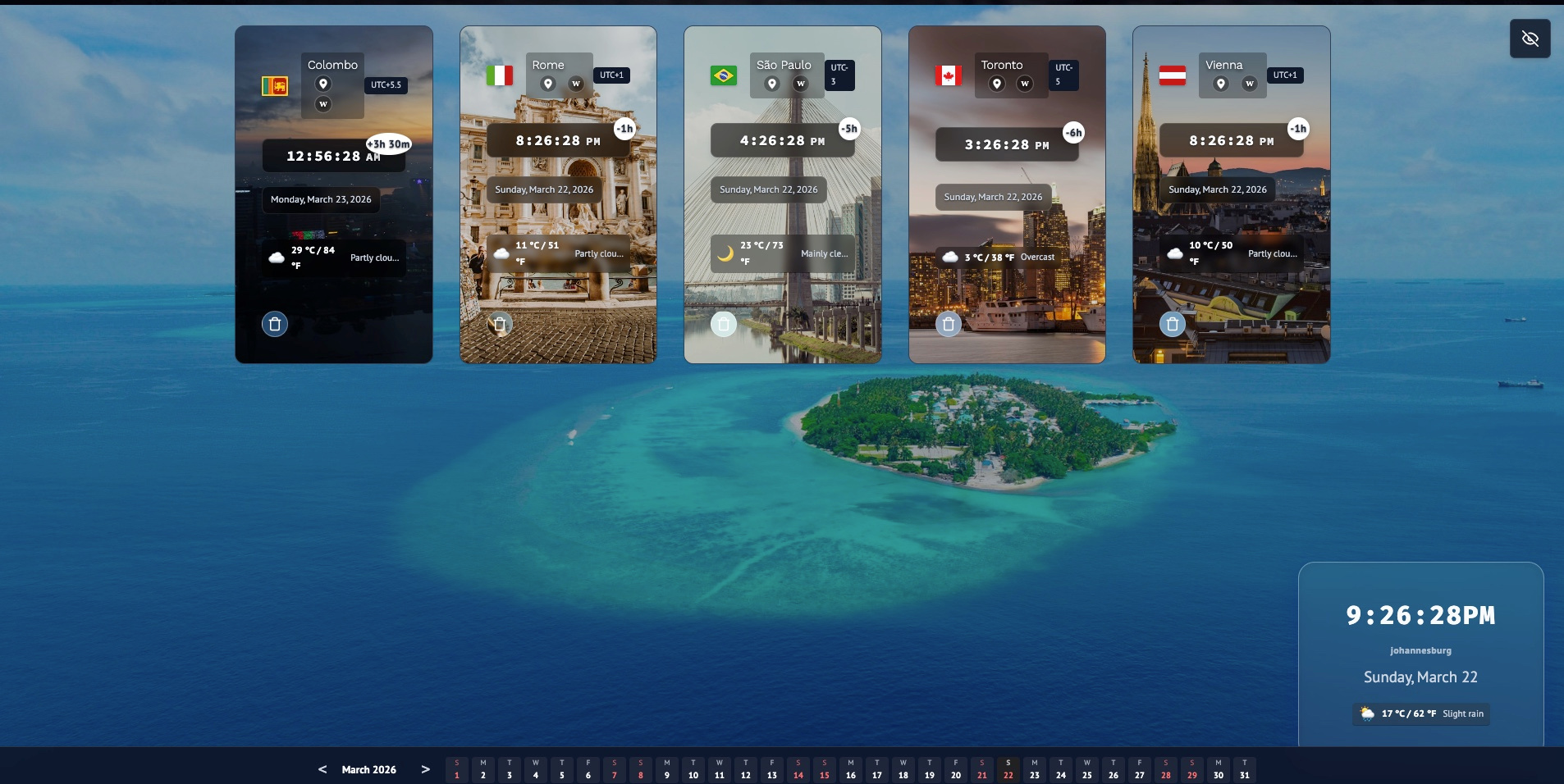Click the +3h 30m offset bubble on Colombo
1564x784 pixels.
(387, 143)
